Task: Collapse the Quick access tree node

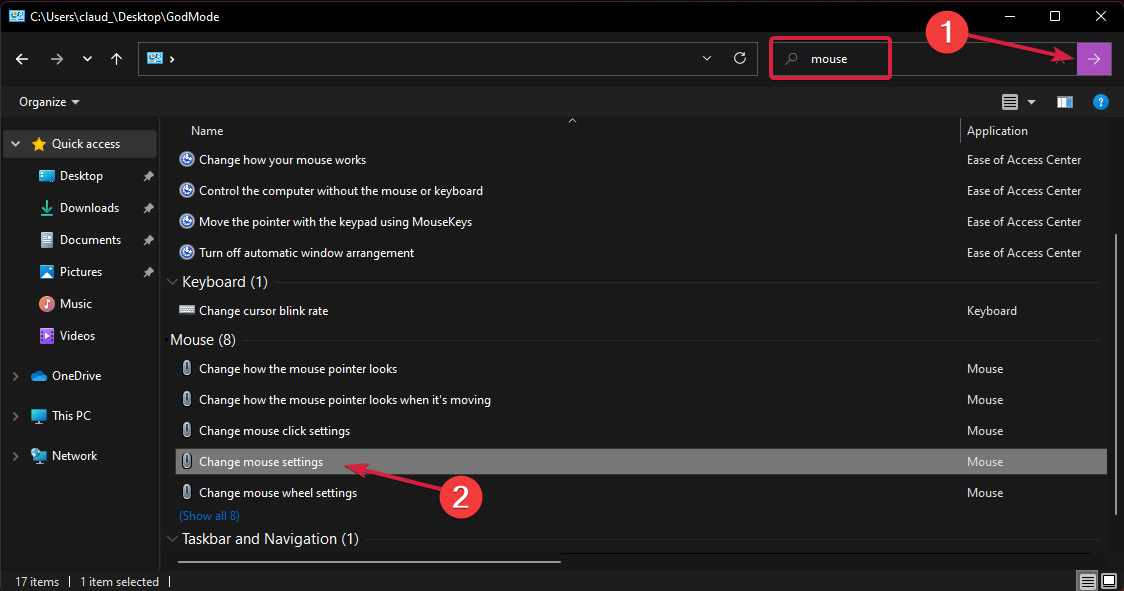Action: tap(16, 143)
